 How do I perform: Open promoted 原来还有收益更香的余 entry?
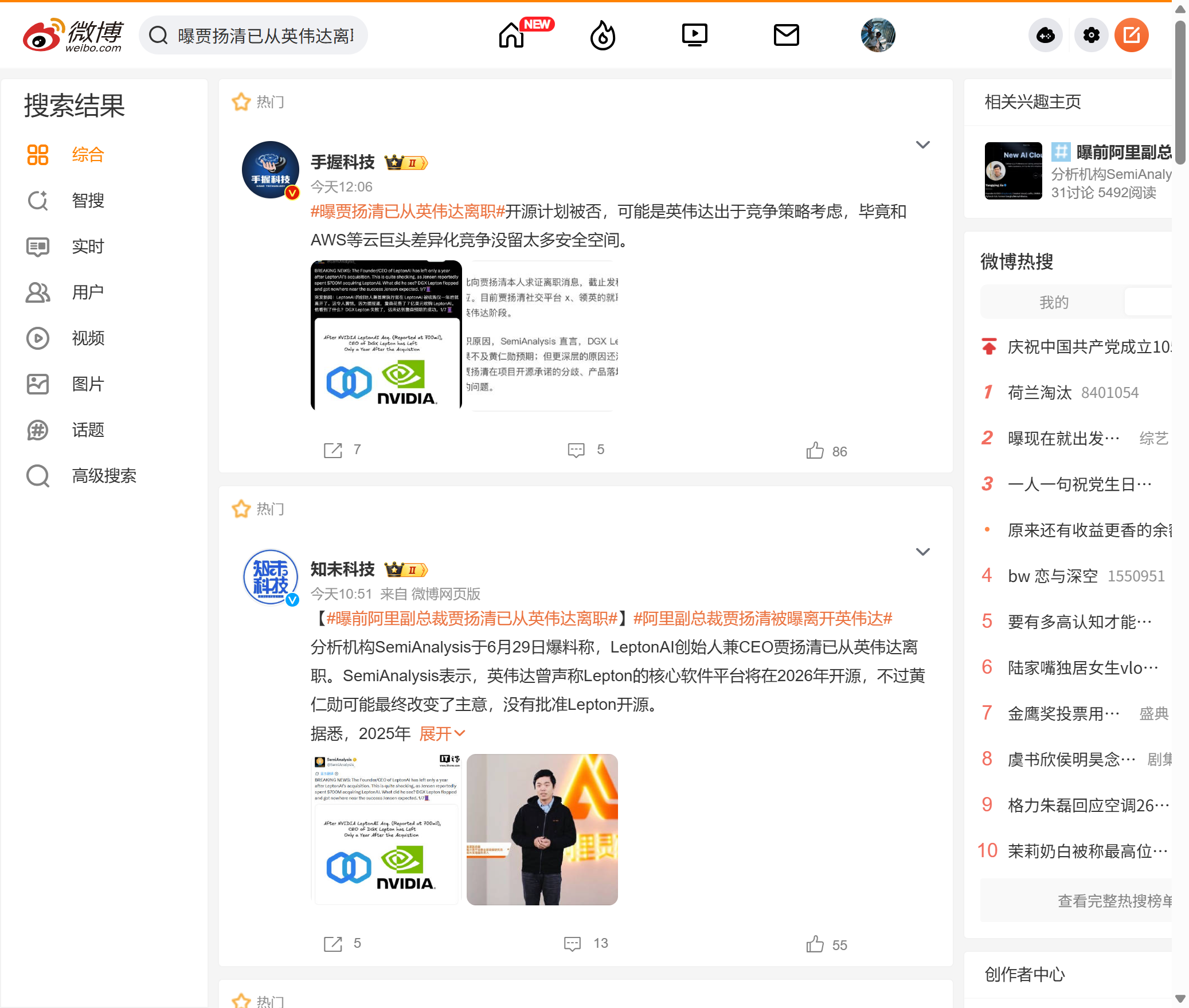[x=1089, y=530]
